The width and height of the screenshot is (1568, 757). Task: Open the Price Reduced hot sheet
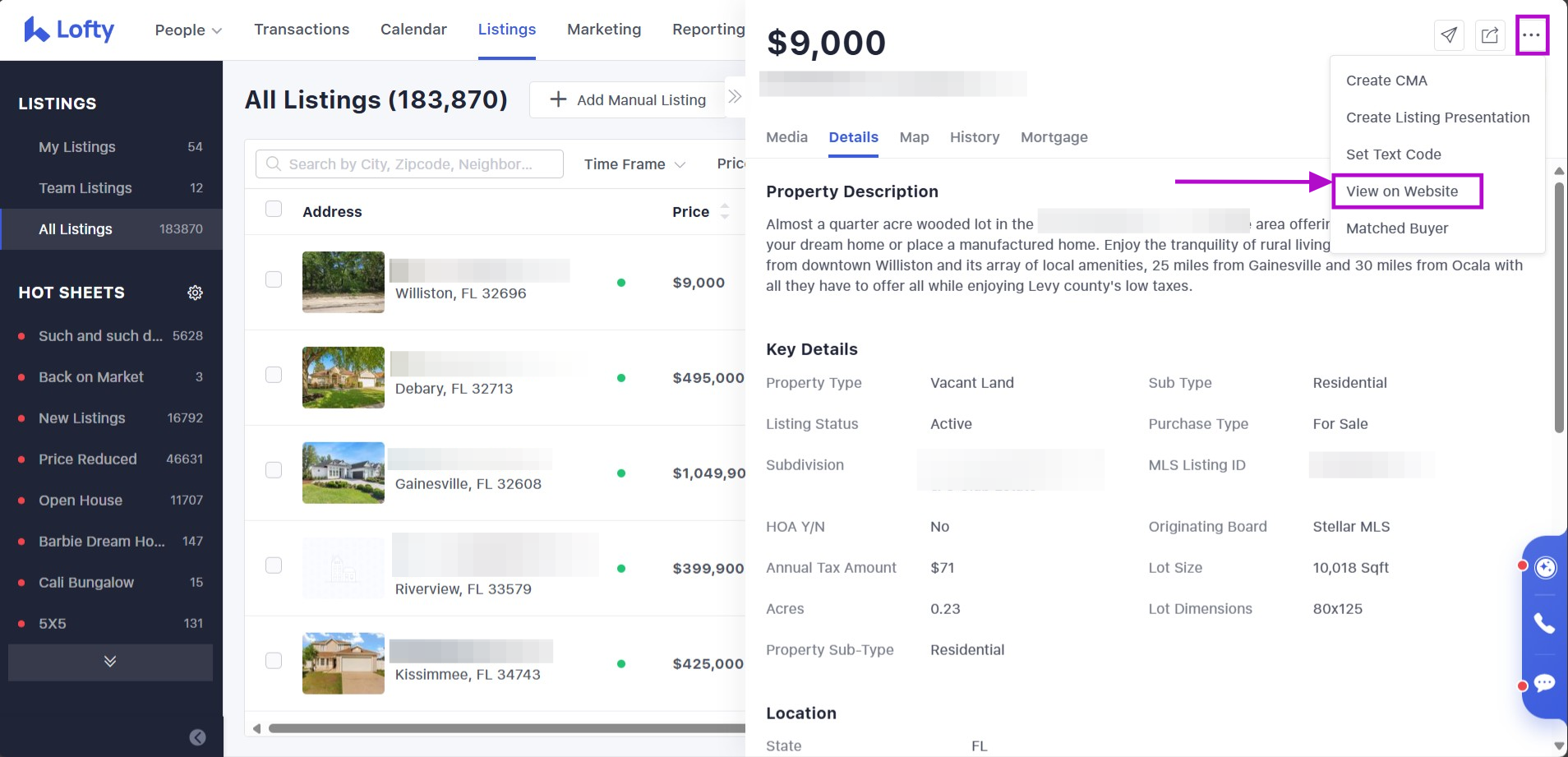pos(88,459)
